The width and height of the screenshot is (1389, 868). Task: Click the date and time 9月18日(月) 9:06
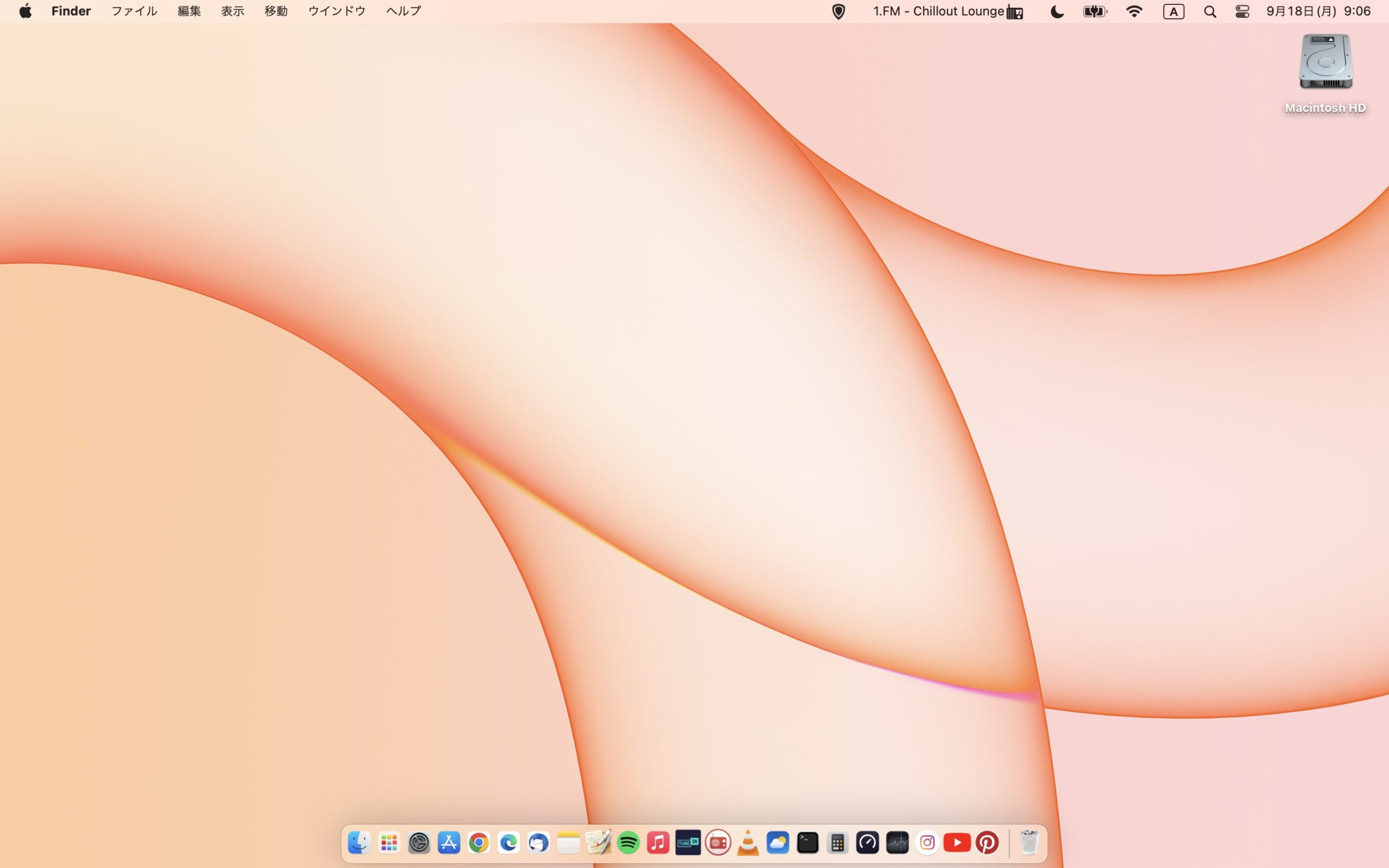[1318, 11]
